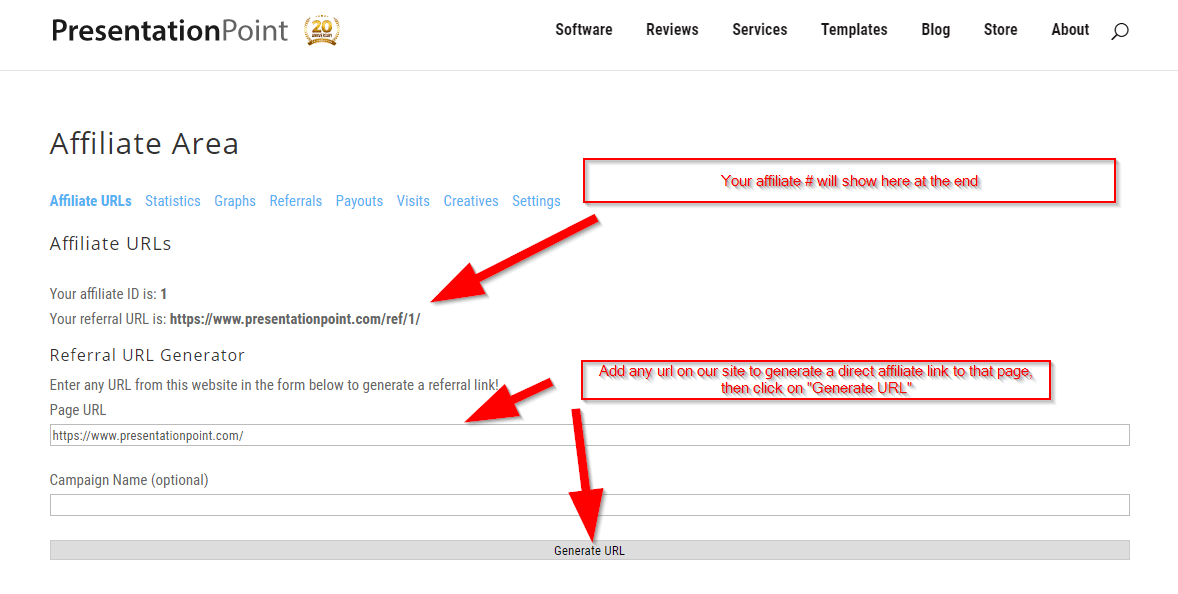Click the search magnifier icon in header
Image resolution: width=1178 pixels, height=594 pixels.
point(1119,31)
